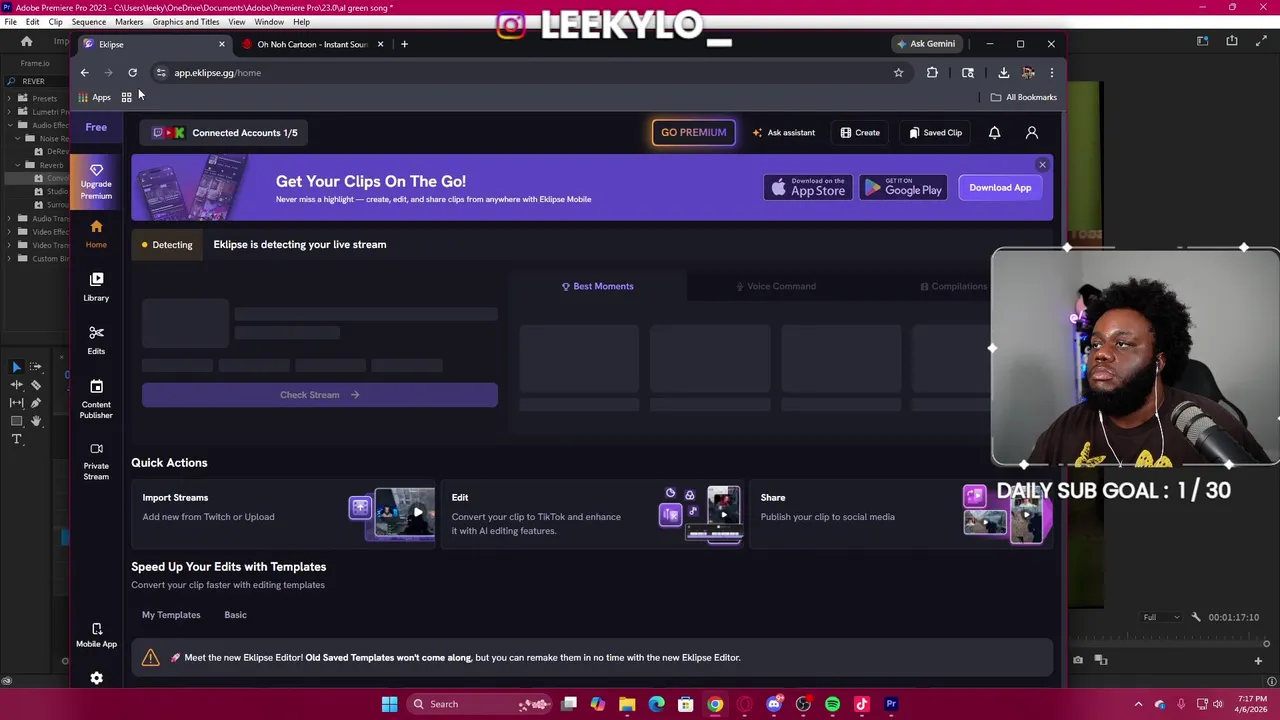This screenshot has height=720, width=1280.
Task: Click Ask Gemini button
Action: (x=925, y=44)
